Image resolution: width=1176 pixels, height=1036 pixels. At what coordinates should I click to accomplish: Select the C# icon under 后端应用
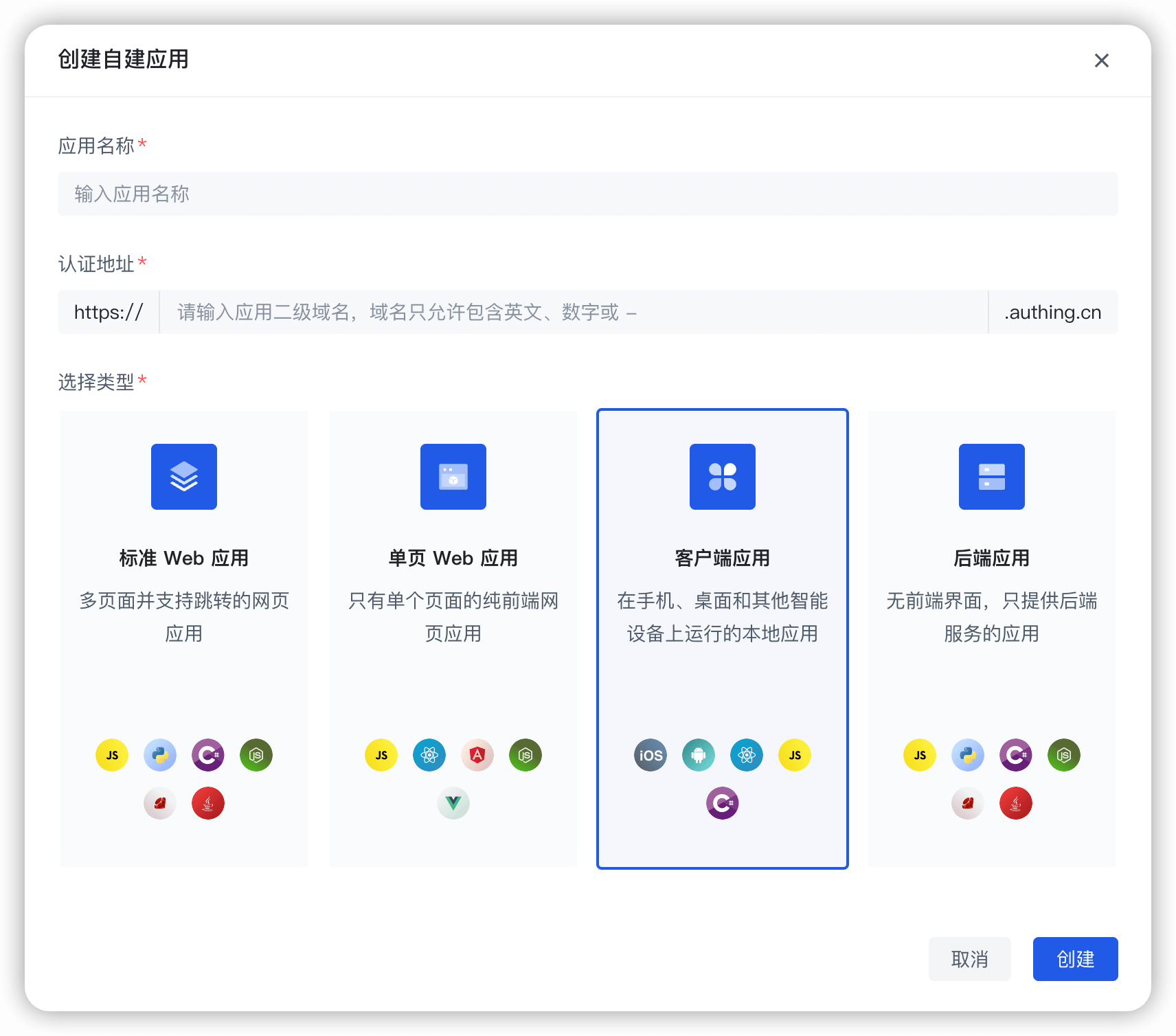(1015, 755)
